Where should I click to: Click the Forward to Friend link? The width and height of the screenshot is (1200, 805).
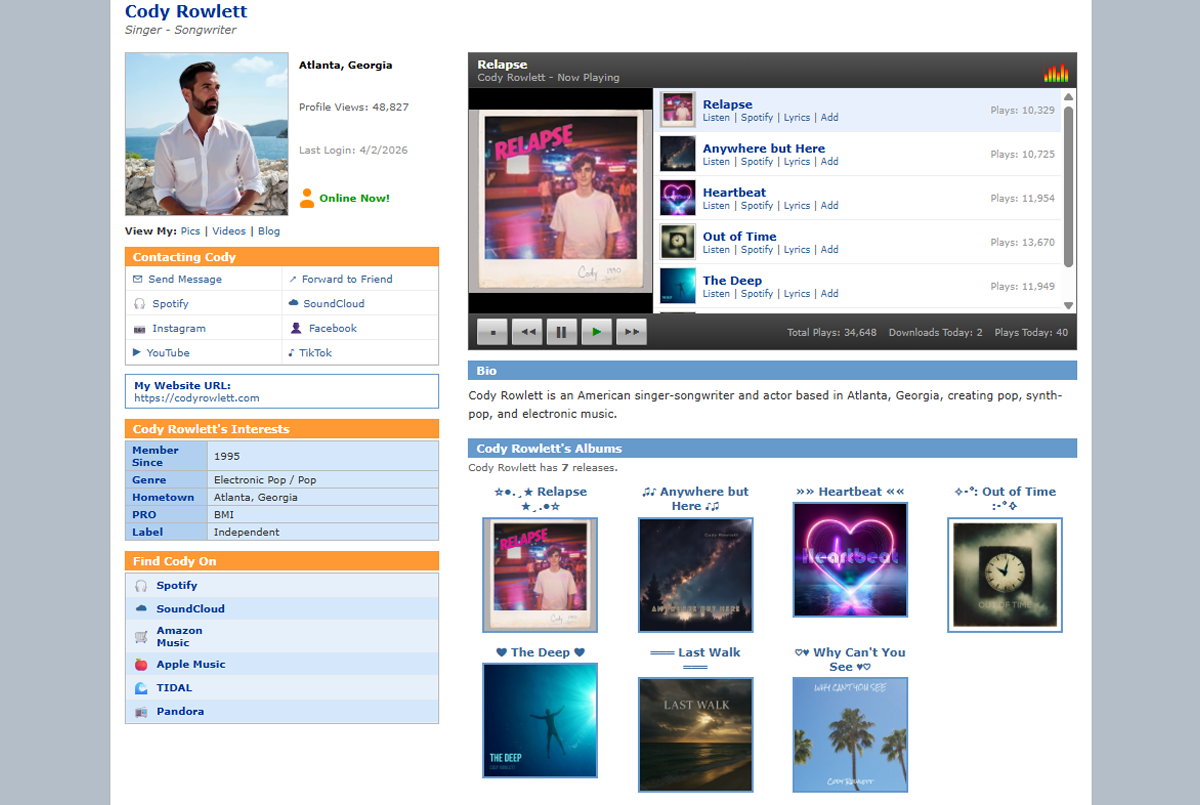pyautogui.click(x=347, y=280)
